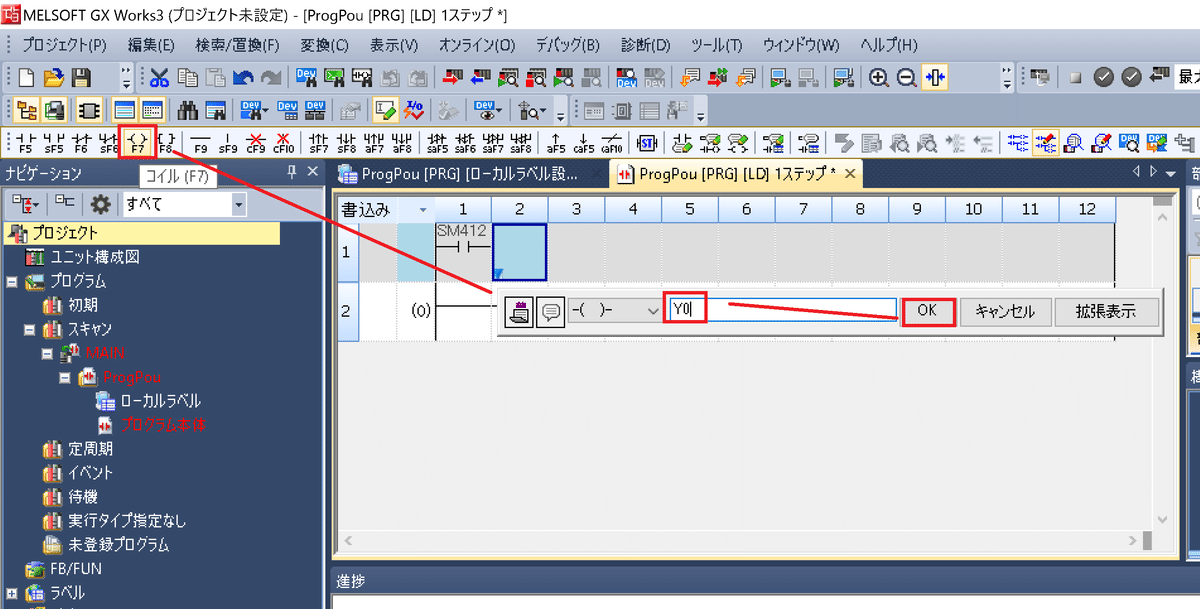Click the Read from PLC icon

click(x=481, y=77)
